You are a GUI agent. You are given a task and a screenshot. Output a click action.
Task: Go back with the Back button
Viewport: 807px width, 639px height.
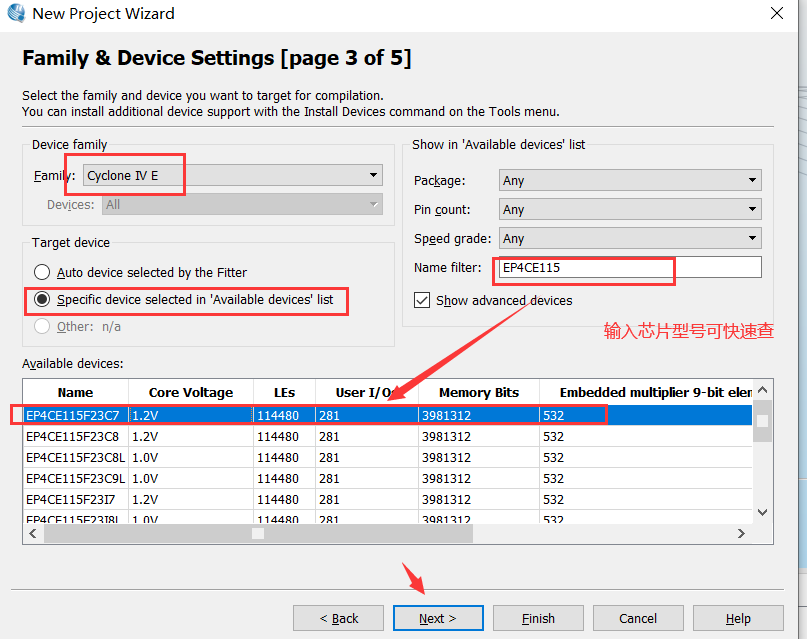[x=339, y=618]
